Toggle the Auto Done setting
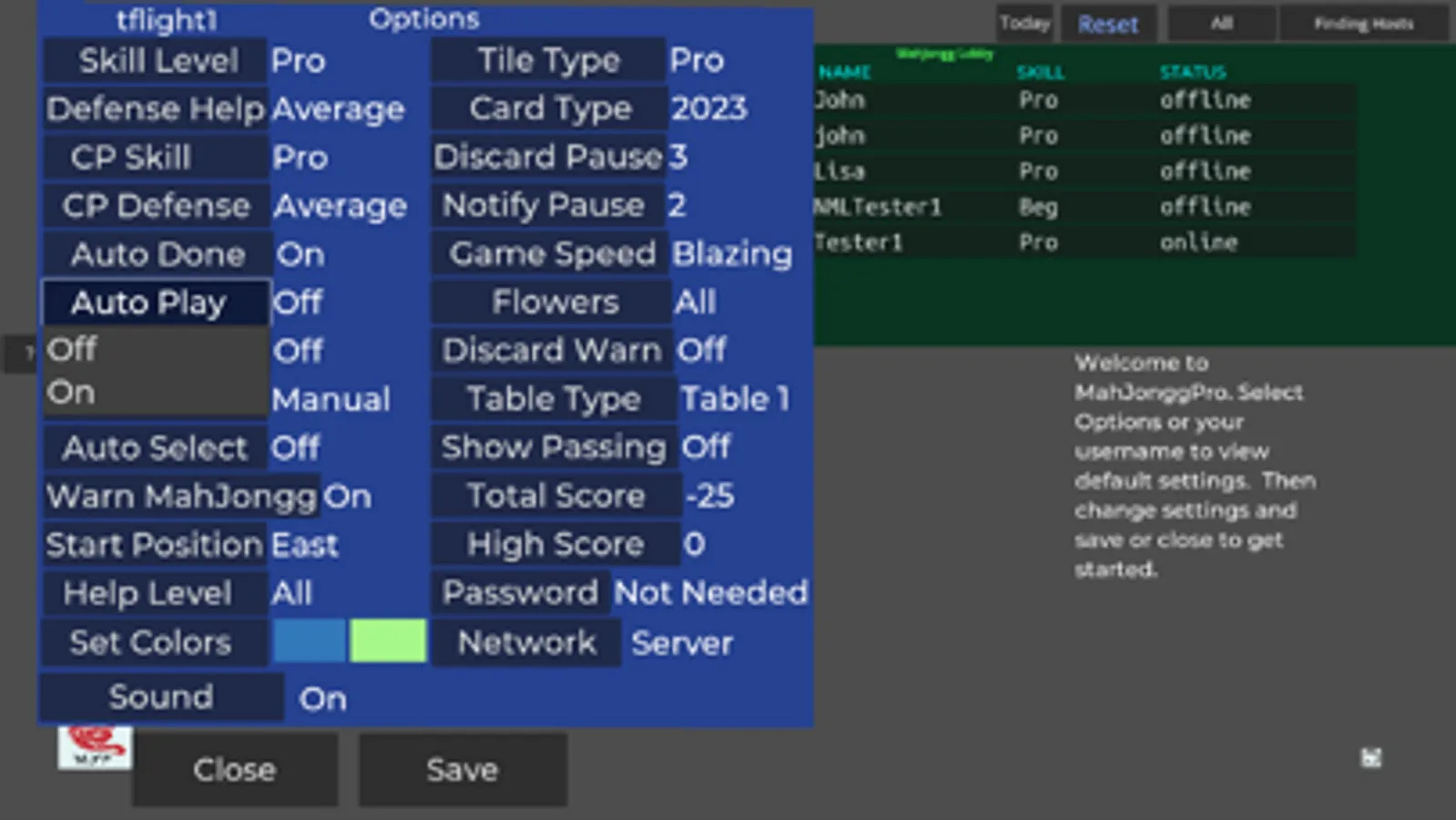1456x820 pixels. 157,253
